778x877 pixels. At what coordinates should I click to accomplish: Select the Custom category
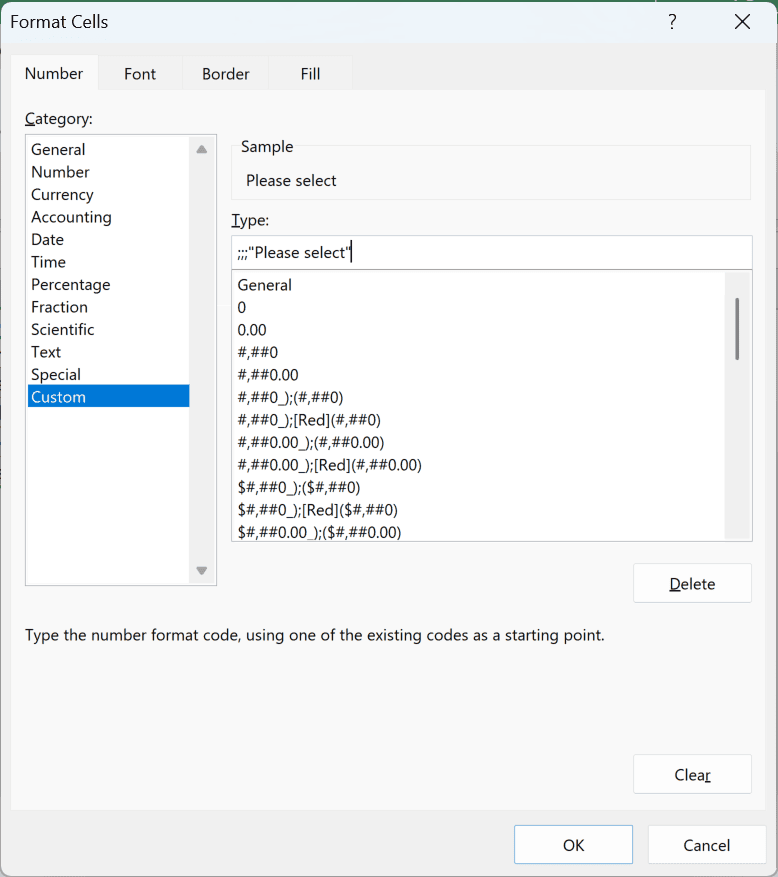click(109, 397)
